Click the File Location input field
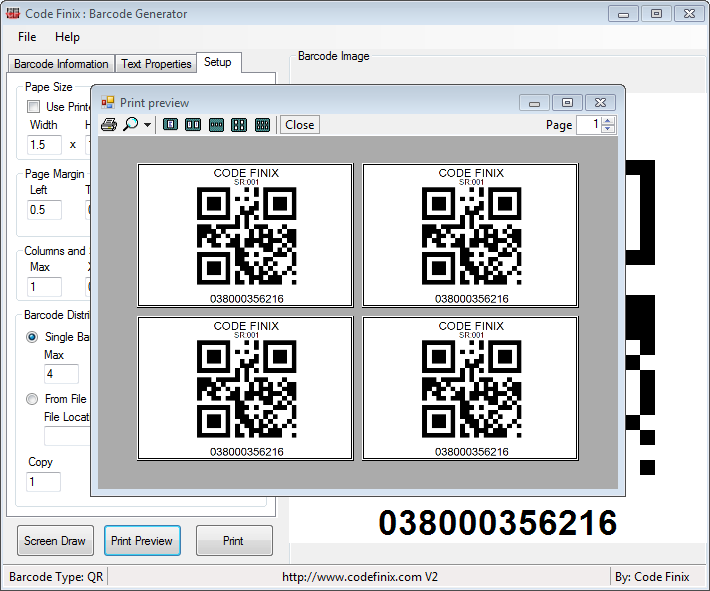This screenshot has height=591, width=710. (67, 436)
